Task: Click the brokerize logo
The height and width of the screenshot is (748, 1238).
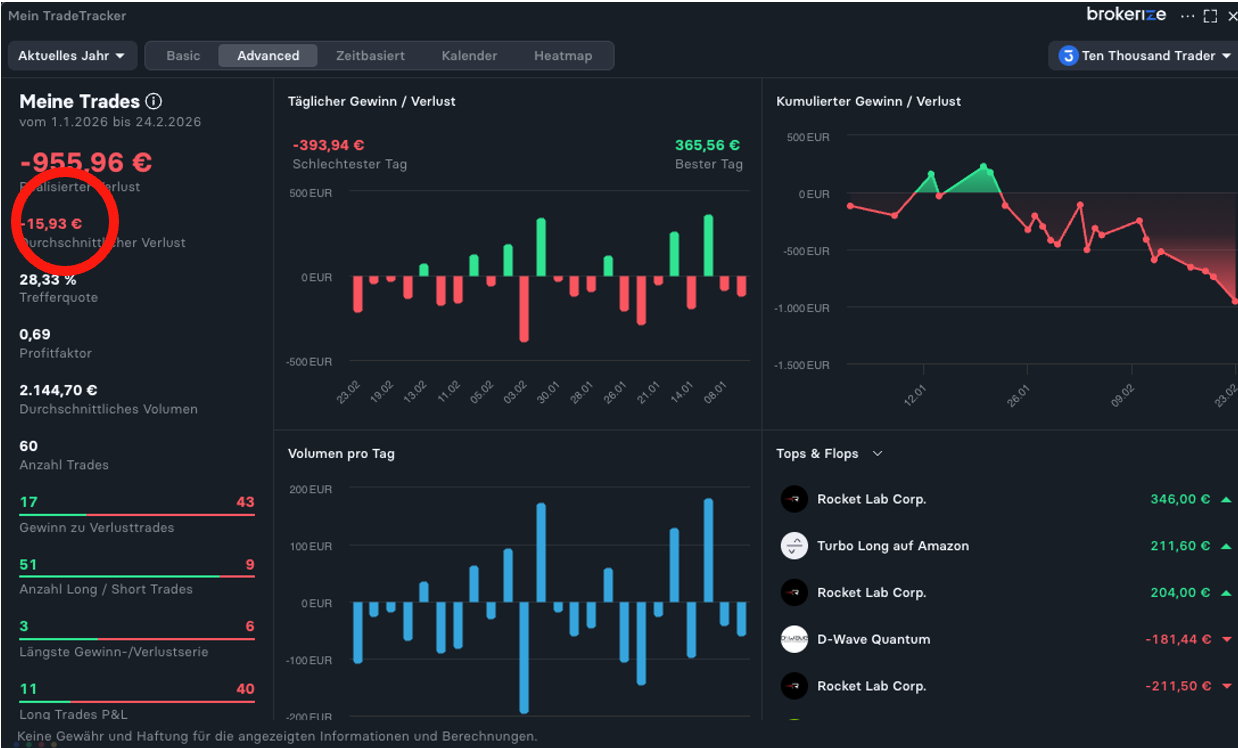Action: coord(1126,15)
